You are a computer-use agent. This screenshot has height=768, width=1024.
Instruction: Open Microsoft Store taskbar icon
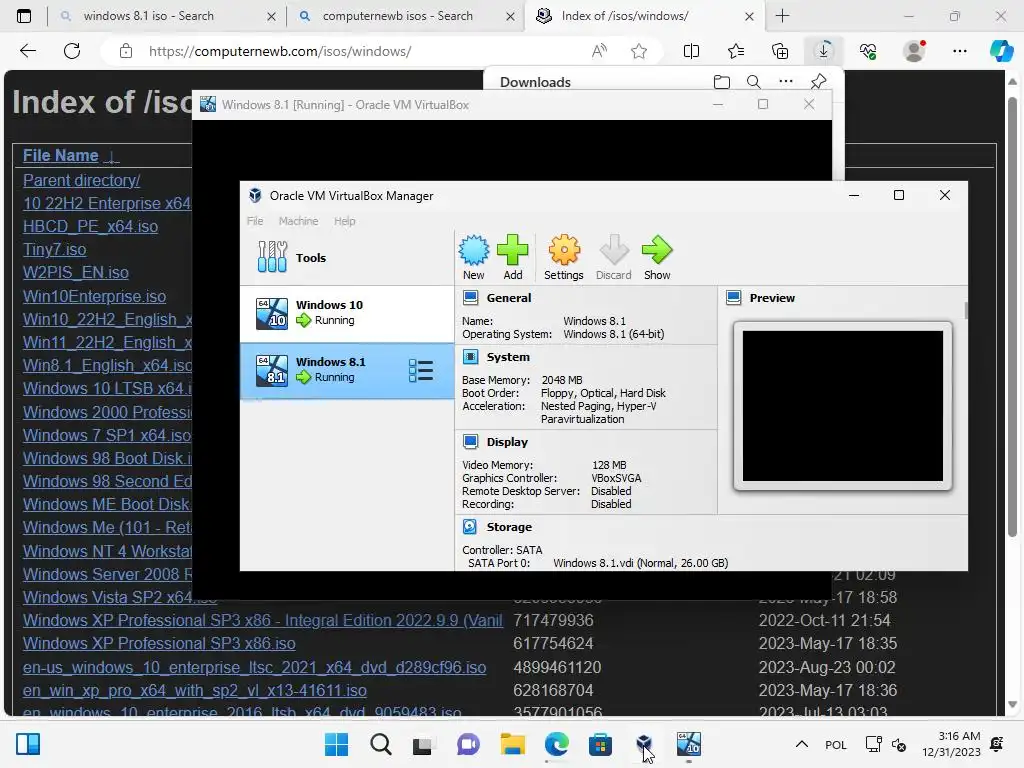[x=600, y=744]
